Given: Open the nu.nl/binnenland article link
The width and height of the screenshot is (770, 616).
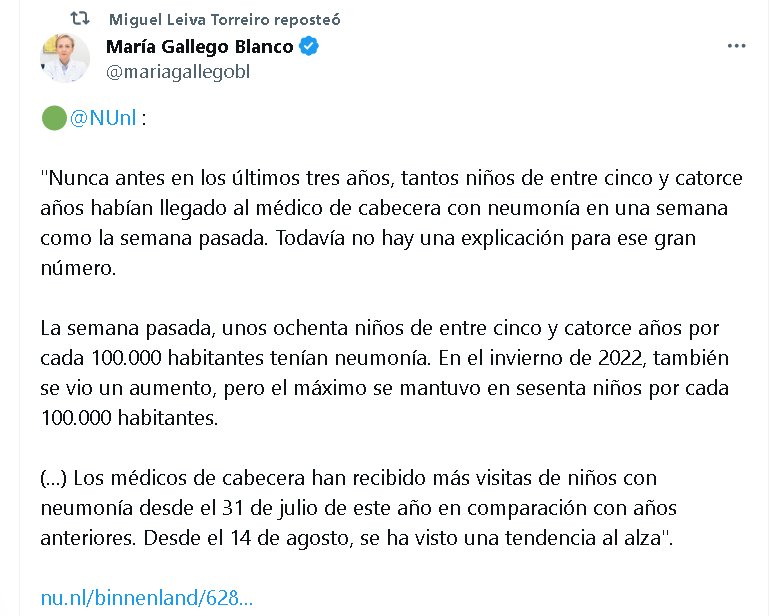Looking at the screenshot, I should click(146, 598).
